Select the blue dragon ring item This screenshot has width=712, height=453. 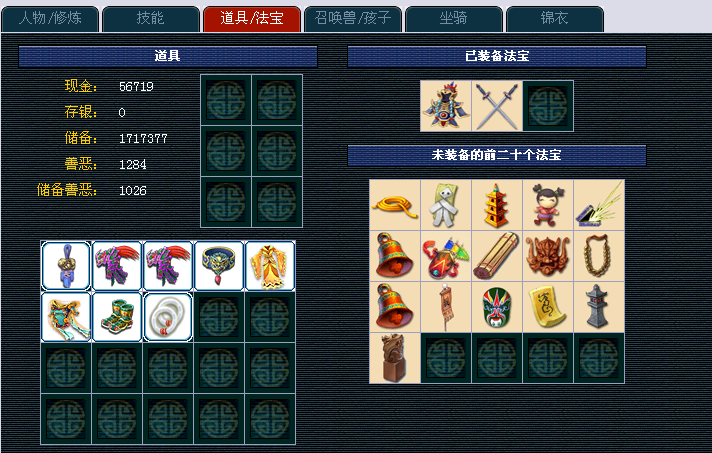219,266
